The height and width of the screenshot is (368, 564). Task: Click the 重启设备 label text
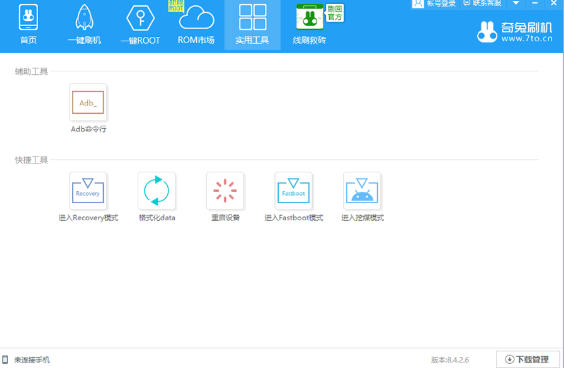point(225,218)
